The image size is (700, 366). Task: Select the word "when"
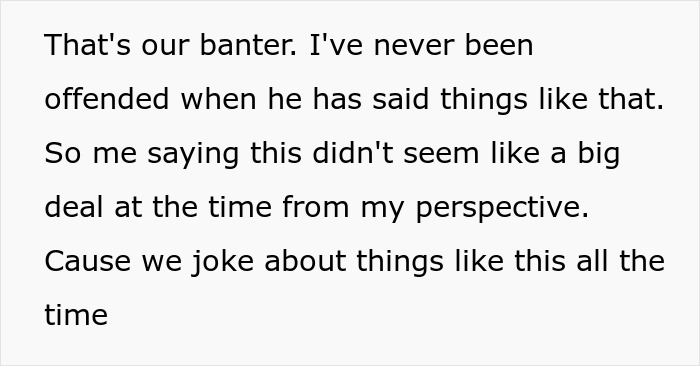[x=218, y=99]
